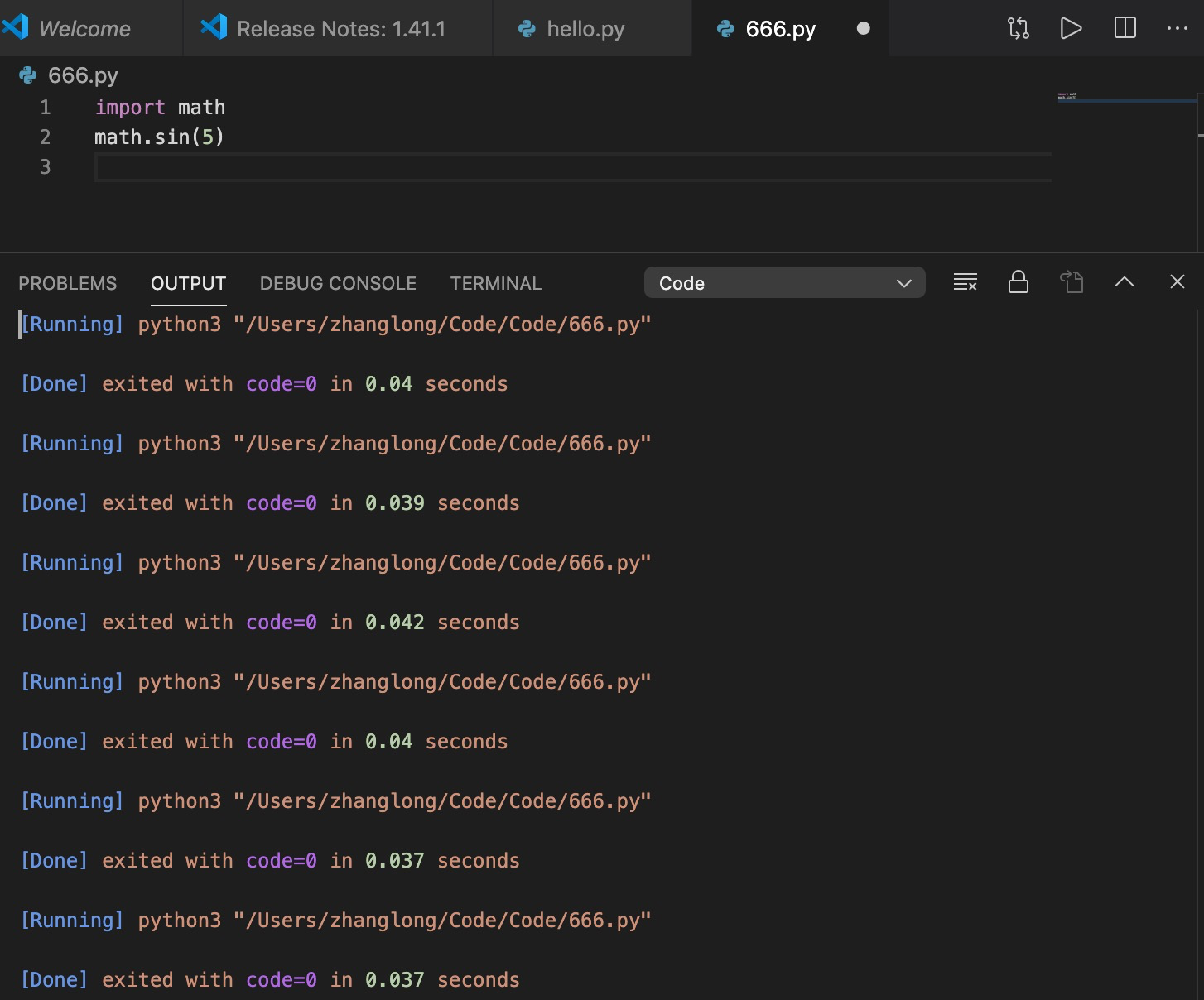Click unsaved dot on 666.py tab
The image size is (1204, 1000).
pyautogui.click(x=863, y=28)
